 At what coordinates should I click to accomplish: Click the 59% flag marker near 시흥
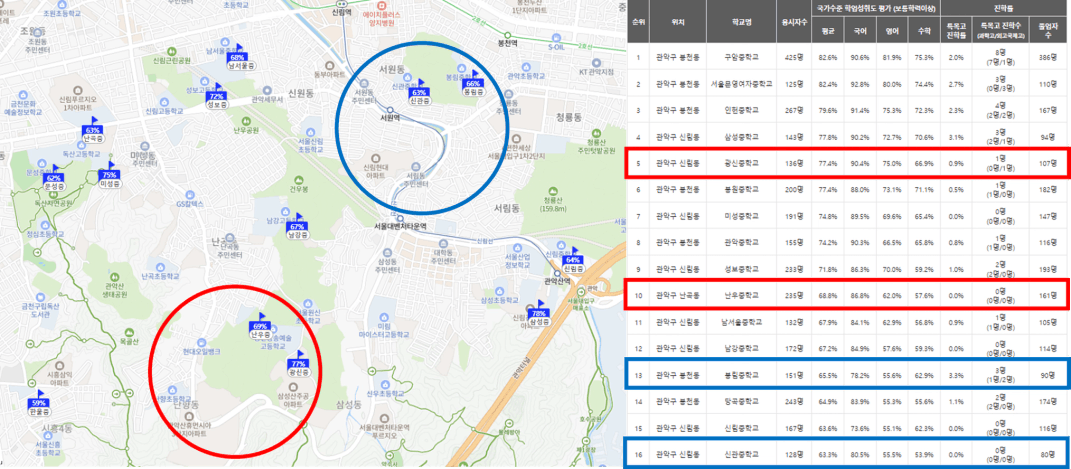[39, 405]
